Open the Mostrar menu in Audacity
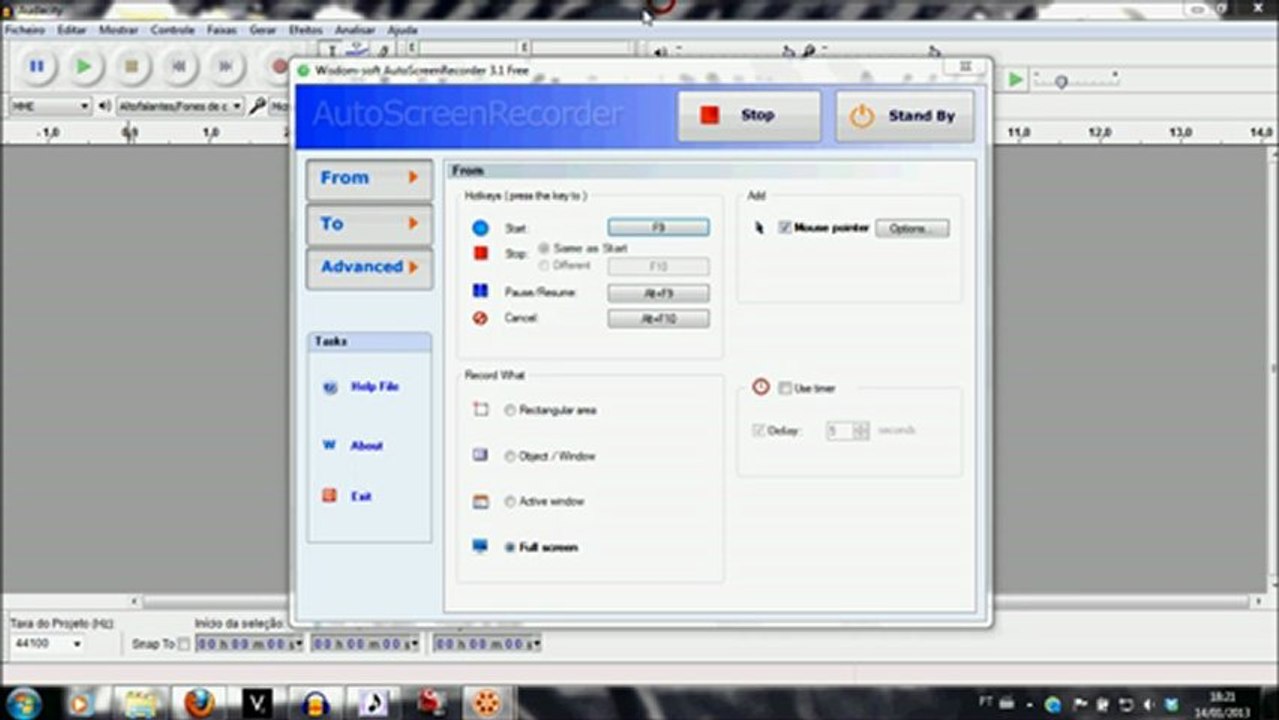 (119, 30)
